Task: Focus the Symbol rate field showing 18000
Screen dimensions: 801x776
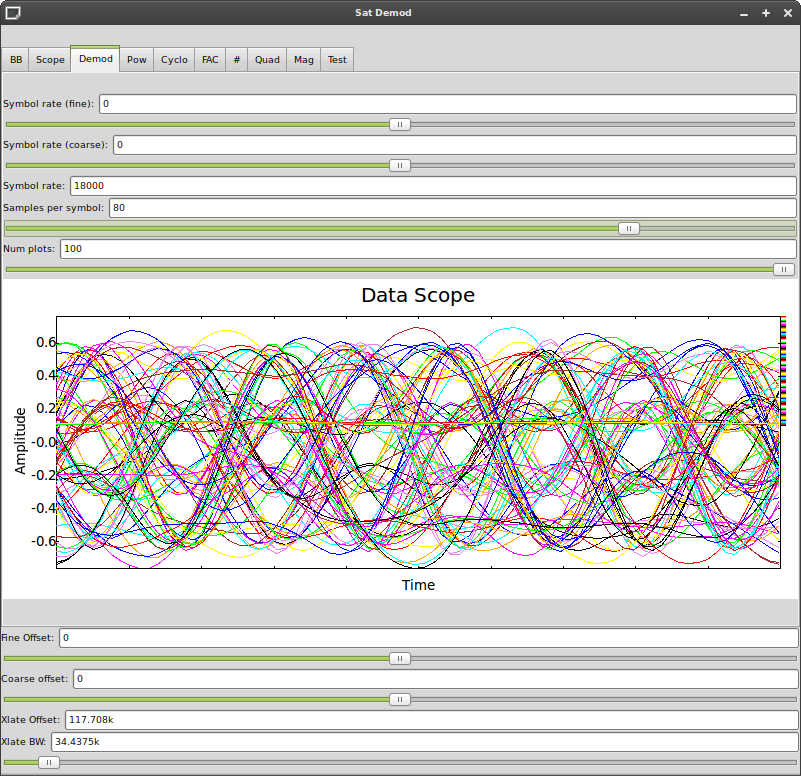Action: tap(432, 186)
